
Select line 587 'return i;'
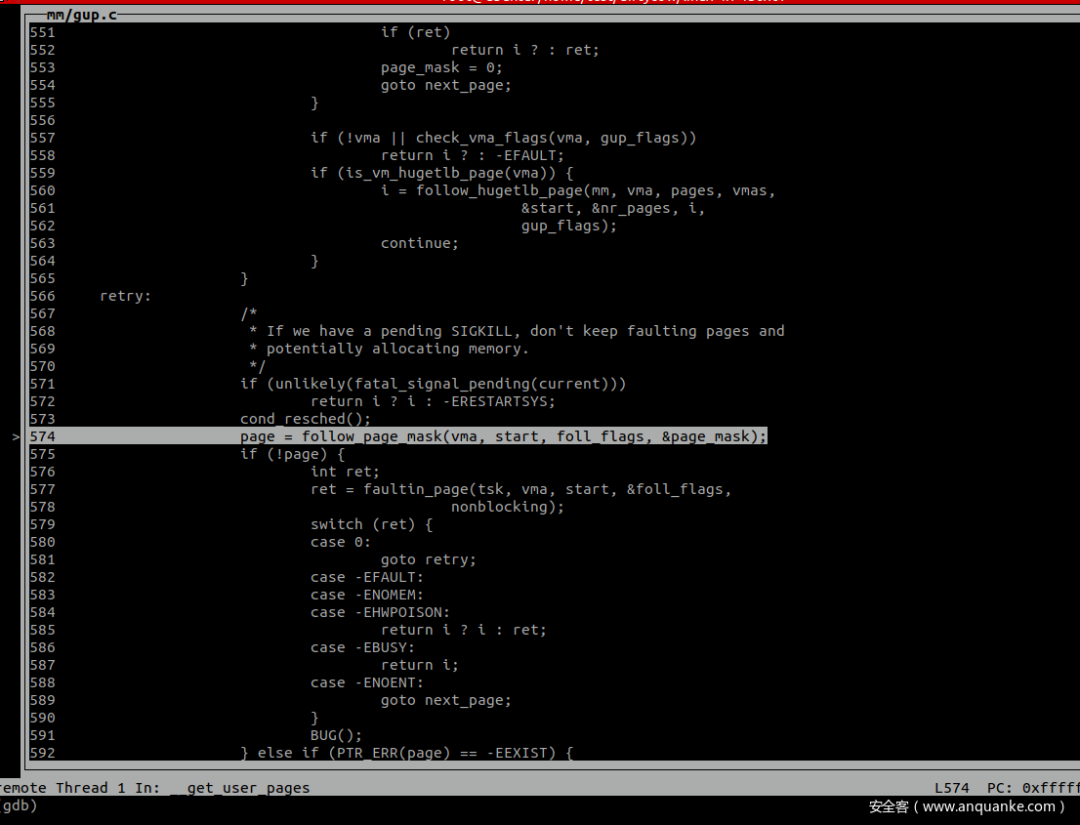pyautogui.click(x=419, y=665)
